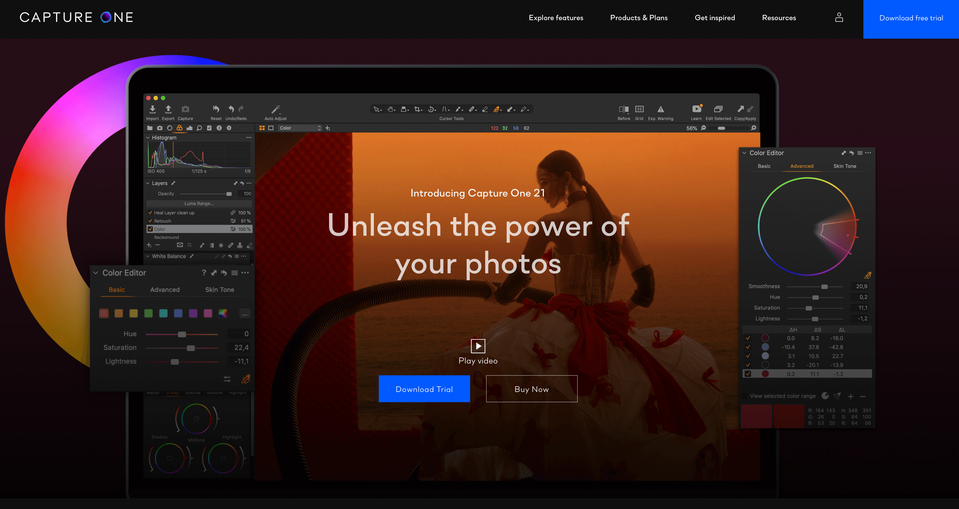The height and width of the screenshot is (509, 959).
Task: Add a new color range with plus icon
Action: click(850, 396)
